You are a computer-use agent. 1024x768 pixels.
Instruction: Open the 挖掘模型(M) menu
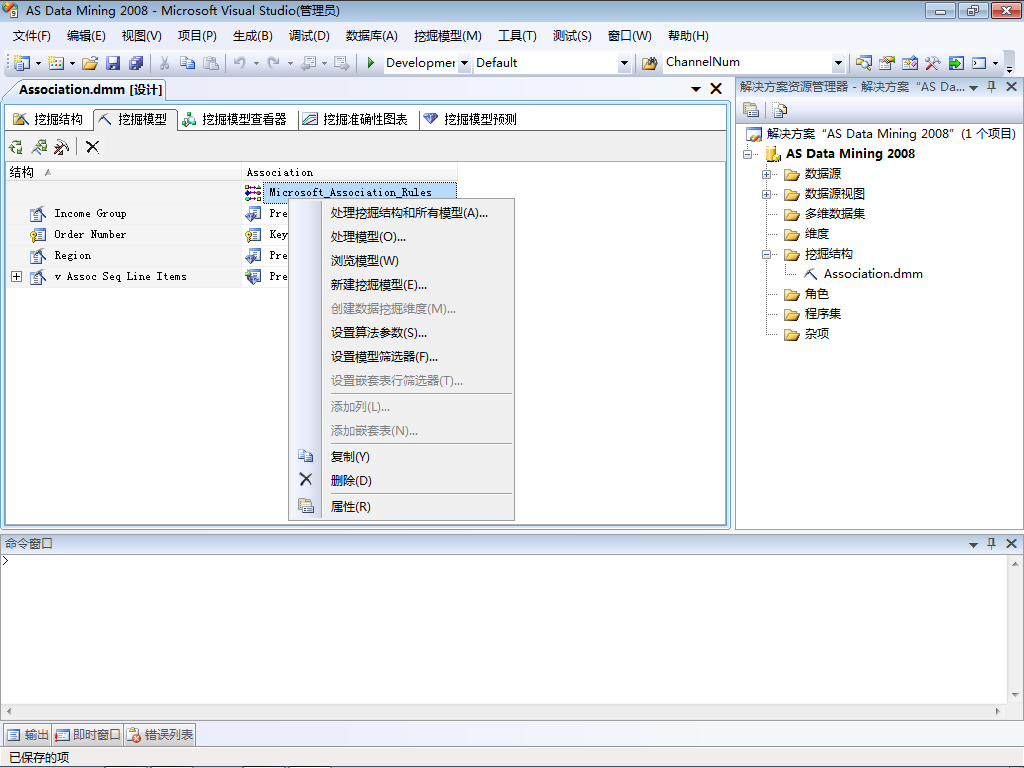tap(447, 36)
